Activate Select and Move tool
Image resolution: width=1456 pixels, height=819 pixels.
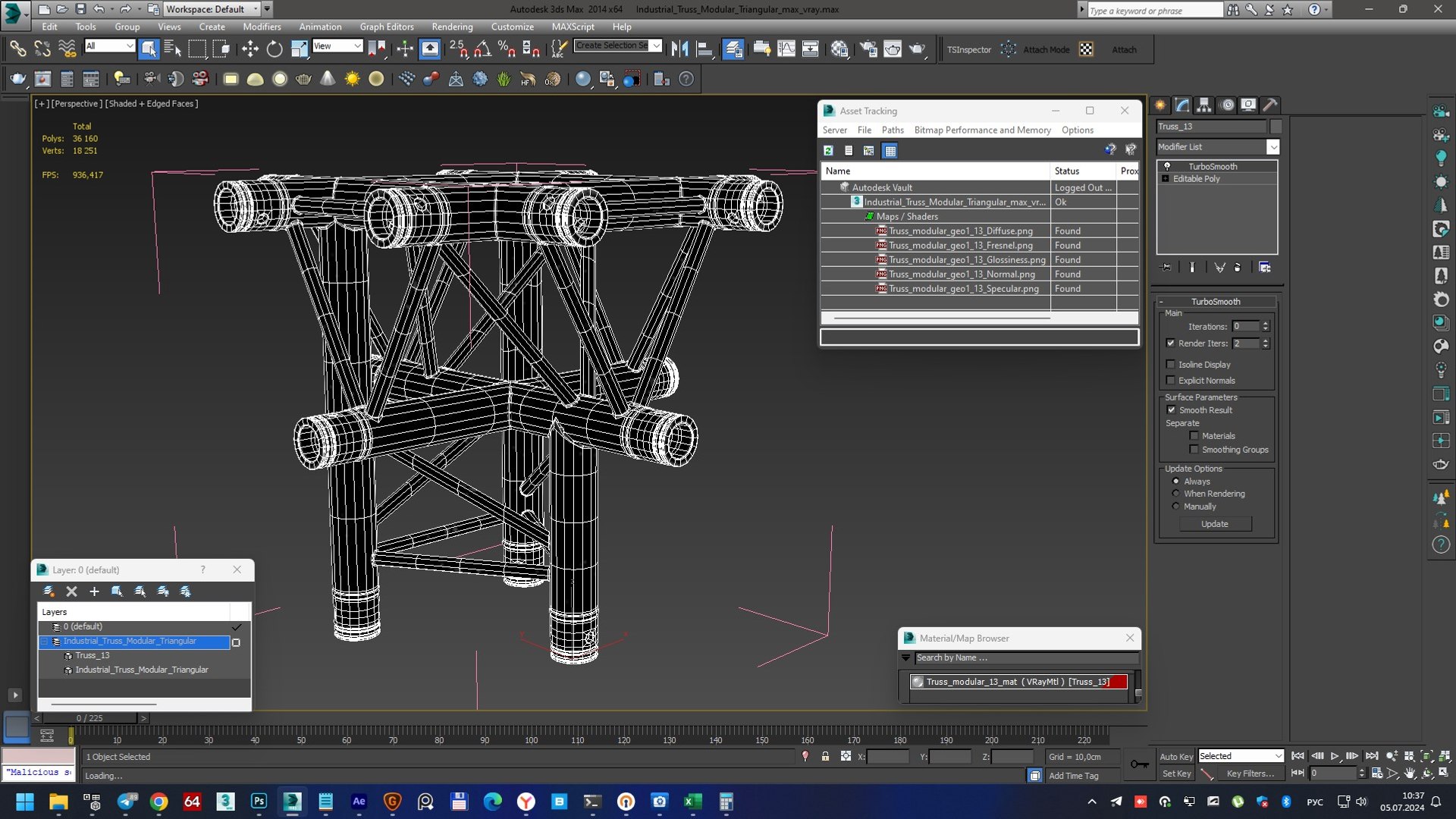click(250, 49)
